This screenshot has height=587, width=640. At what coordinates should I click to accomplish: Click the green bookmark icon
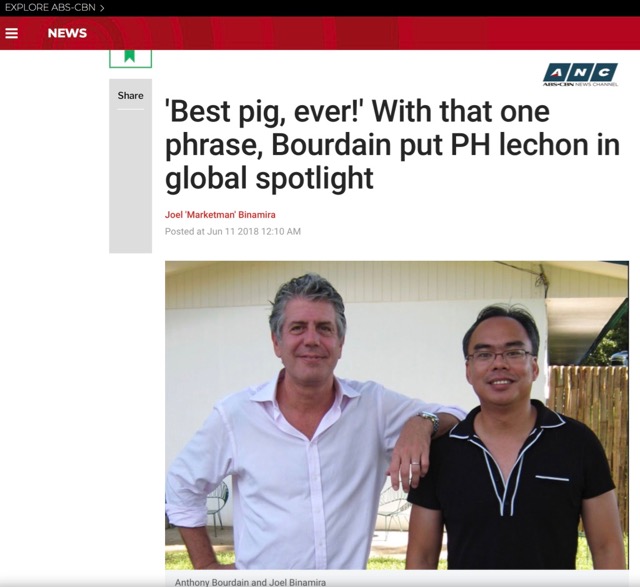130,57
